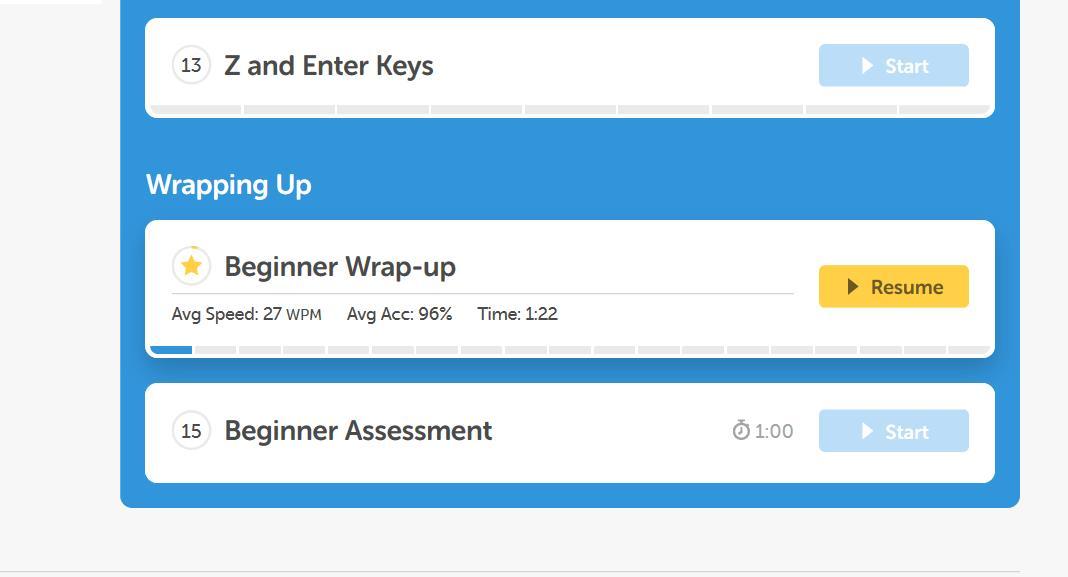This screenshot has width=1068, height=577.
Task: Click the filled blue Wrap-up progress segment
Action: [171, 350]
